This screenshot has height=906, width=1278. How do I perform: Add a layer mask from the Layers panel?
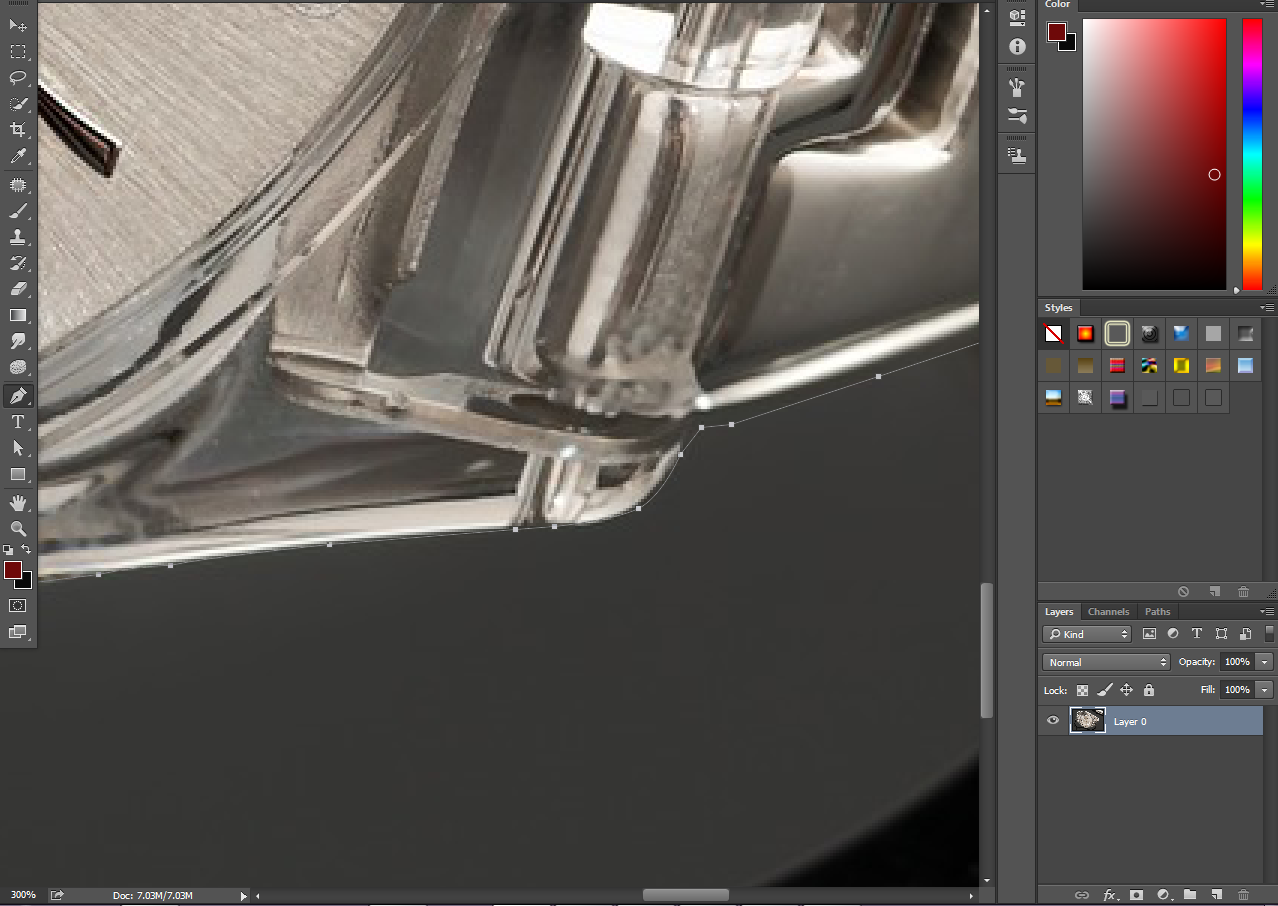tap(1135, 895)
